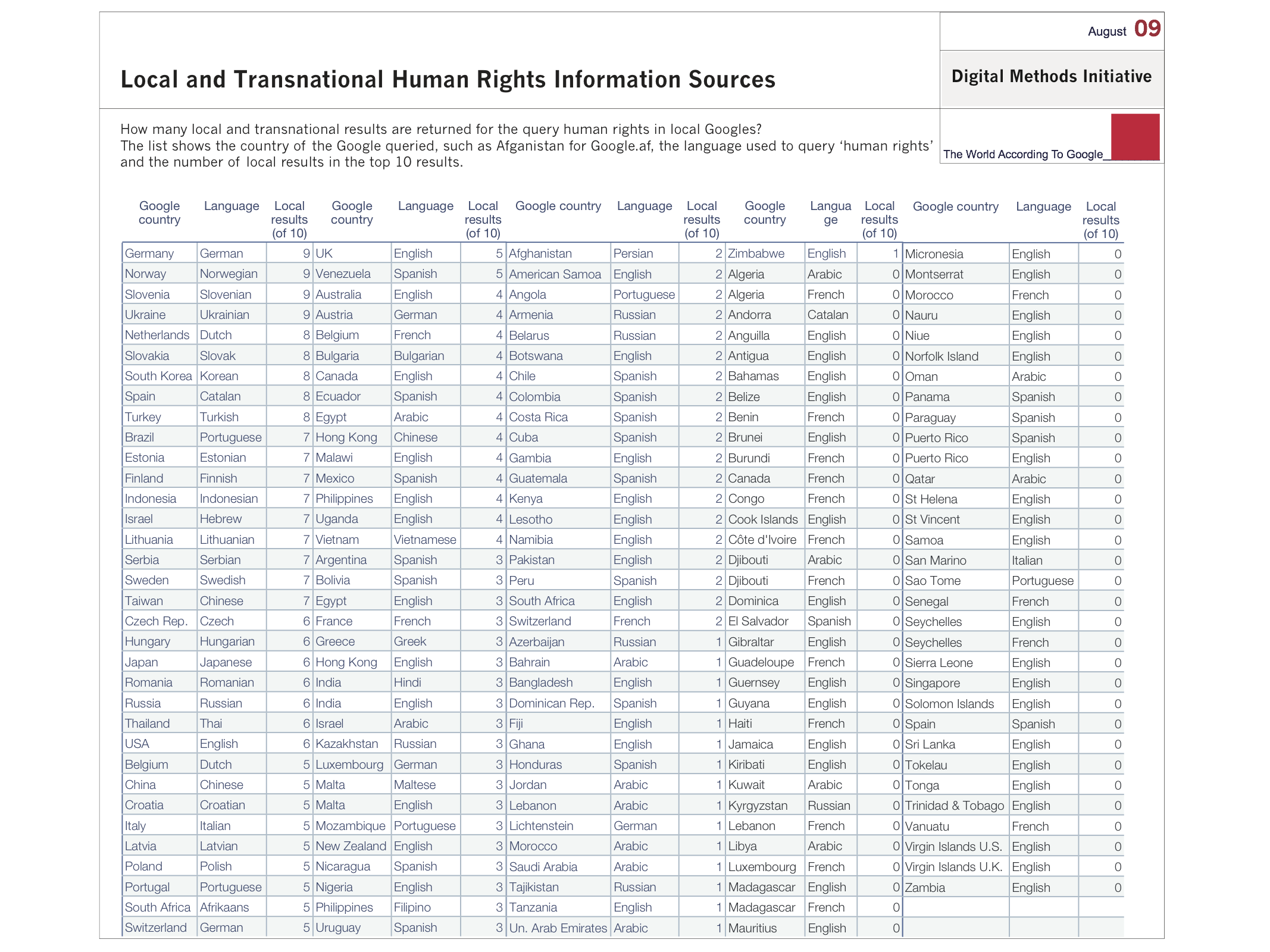The height and width of the screenshot is (952, 1270).
Task: Select the 'Netherlands' cell
Action: pyautogui.click(x=159, y=335)
